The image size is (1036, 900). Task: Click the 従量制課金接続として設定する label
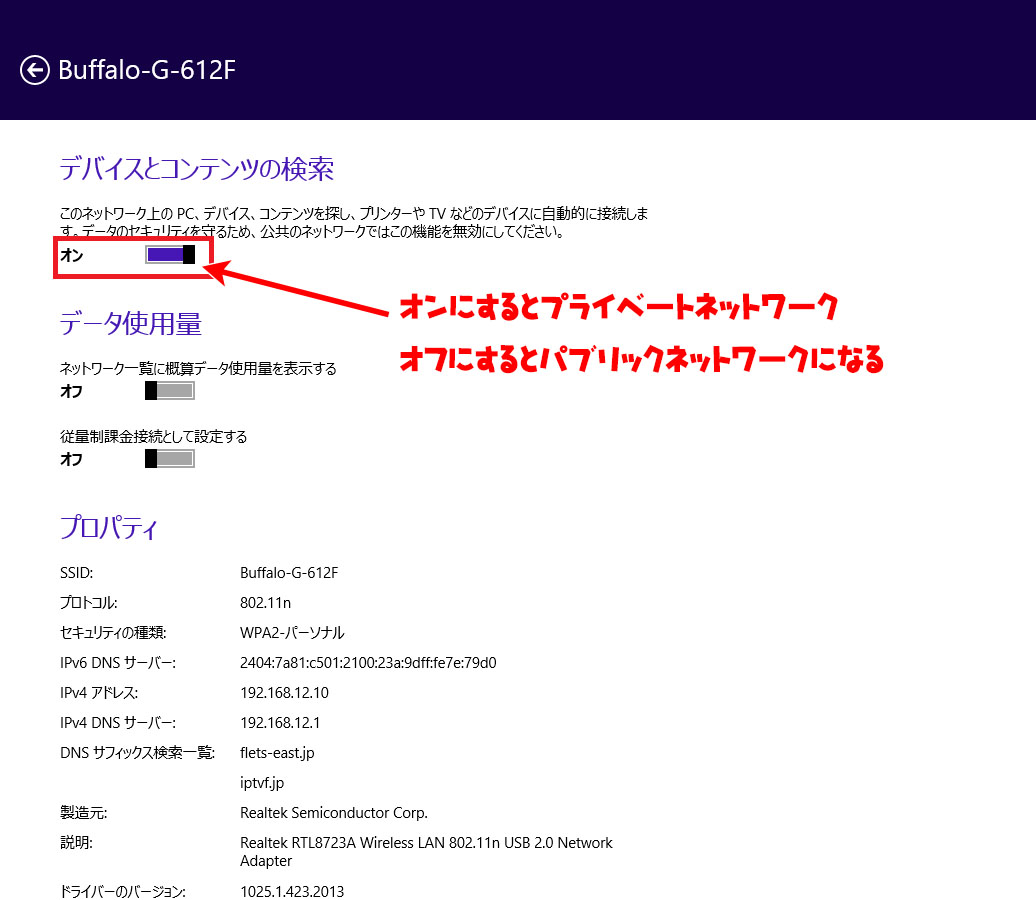click(153, 437)
